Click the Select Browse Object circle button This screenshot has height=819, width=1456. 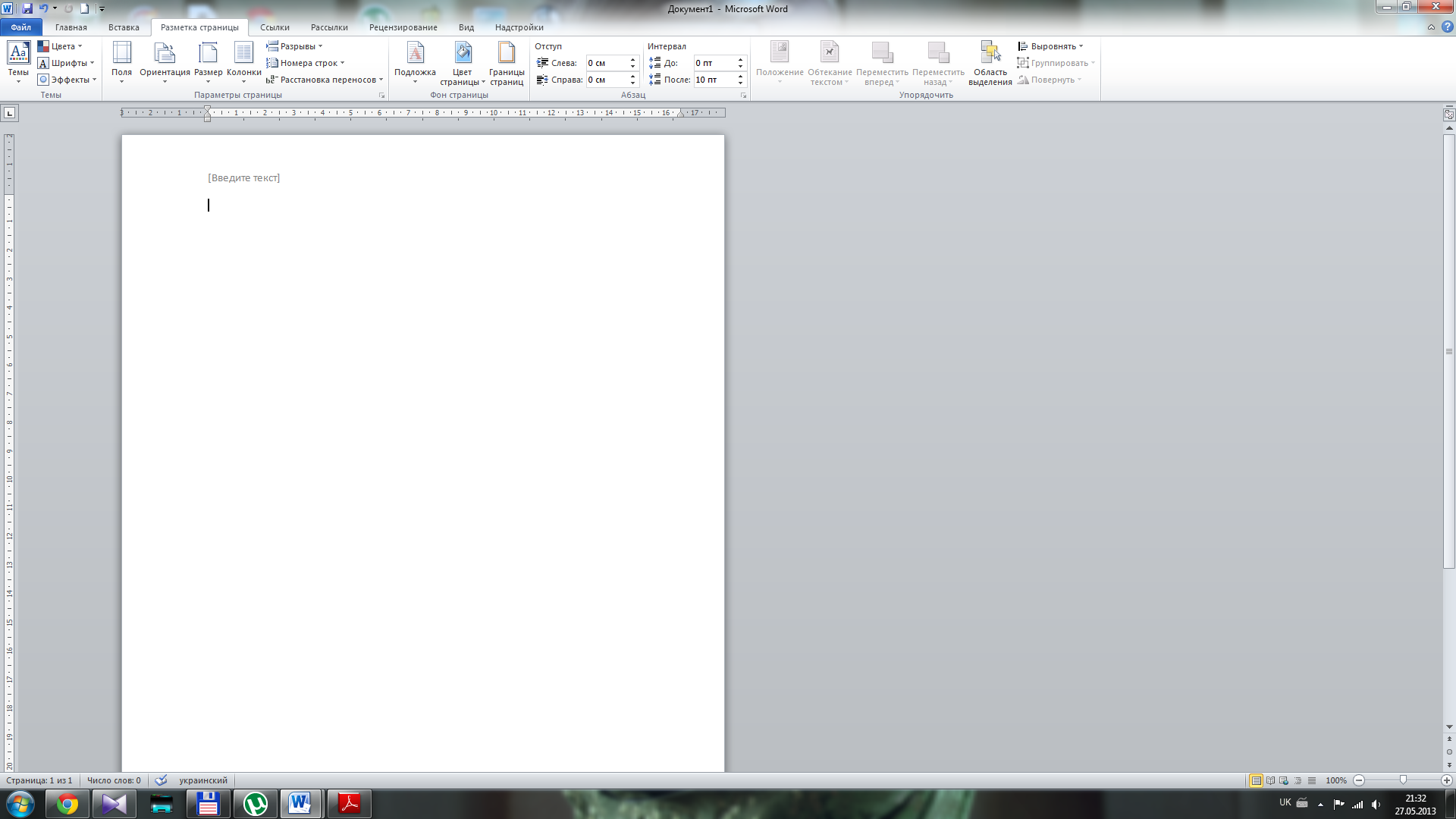pos(1449,752)
